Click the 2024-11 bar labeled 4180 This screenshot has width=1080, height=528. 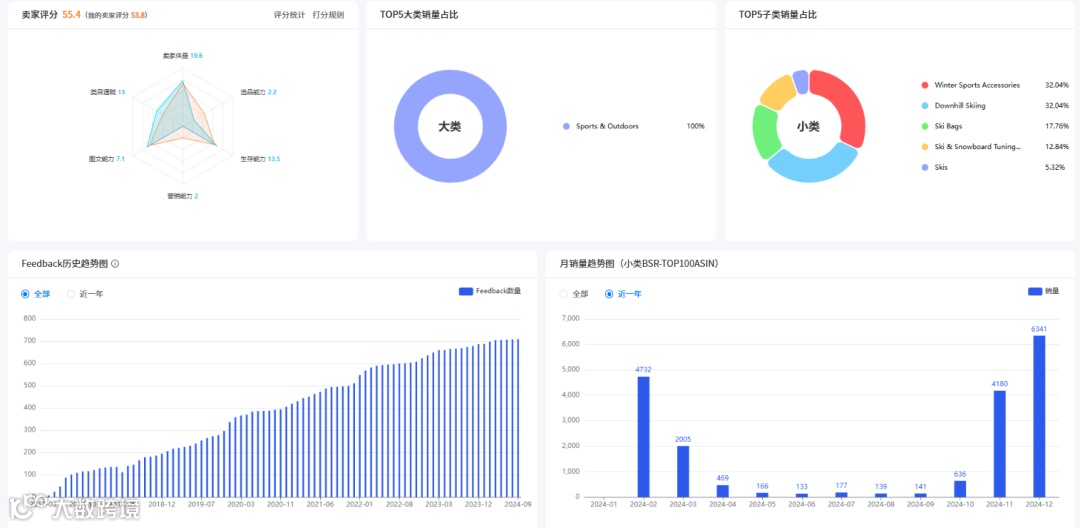(999, 443)
